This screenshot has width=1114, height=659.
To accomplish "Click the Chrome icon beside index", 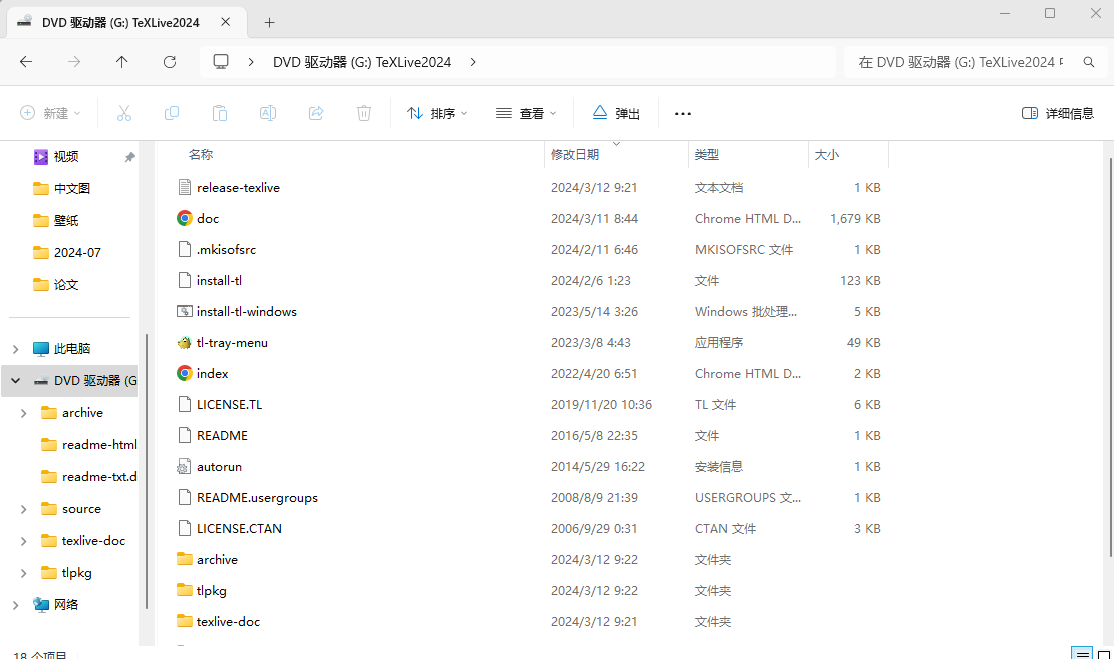I will coord(185,373).
